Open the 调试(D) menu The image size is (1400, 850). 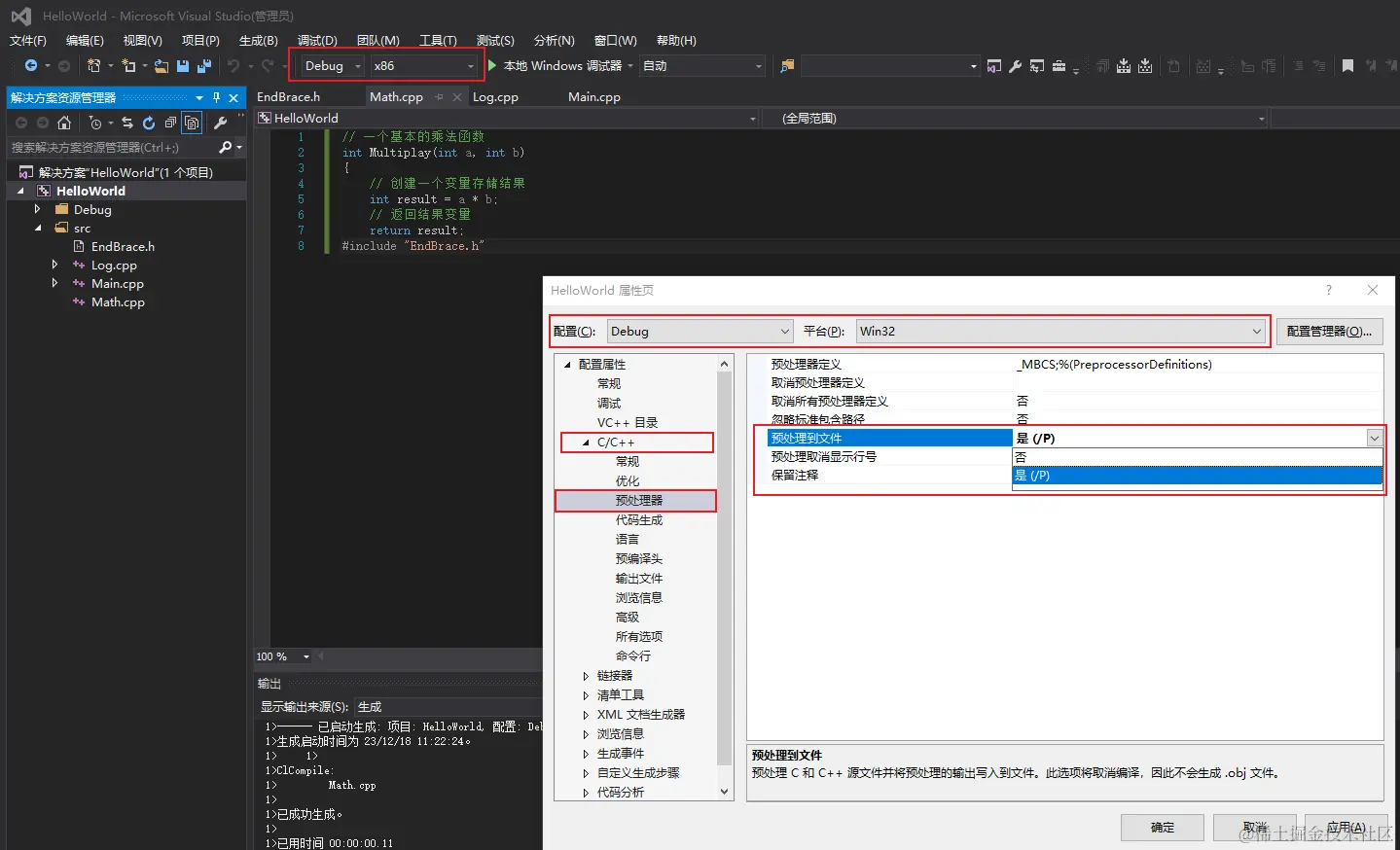click(x=317, y=40)
